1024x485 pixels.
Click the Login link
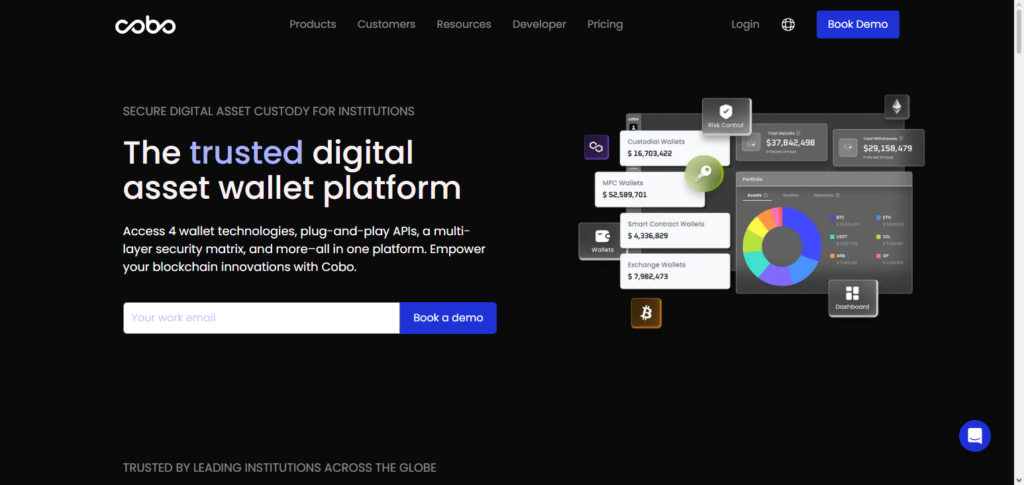click(x=745, y=24)
